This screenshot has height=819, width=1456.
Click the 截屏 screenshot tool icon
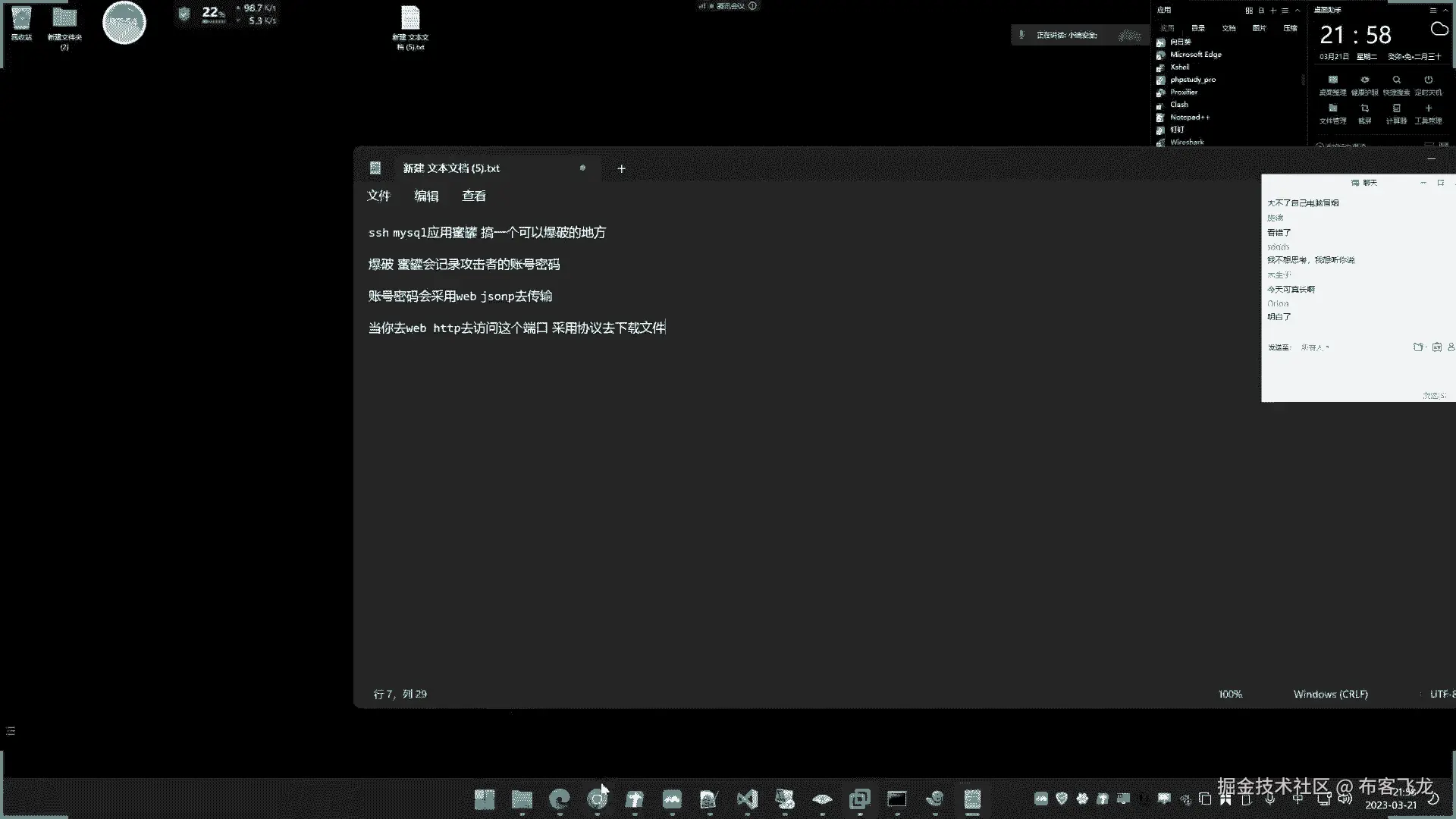(1364, 108)
